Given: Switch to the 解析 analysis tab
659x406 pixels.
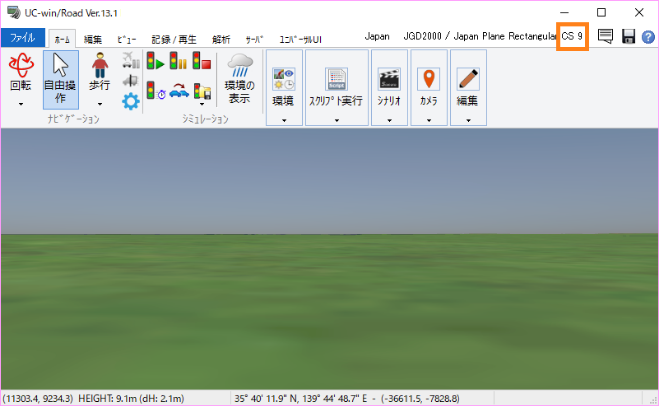Looking at the screenshot, I should click(221, 40).
